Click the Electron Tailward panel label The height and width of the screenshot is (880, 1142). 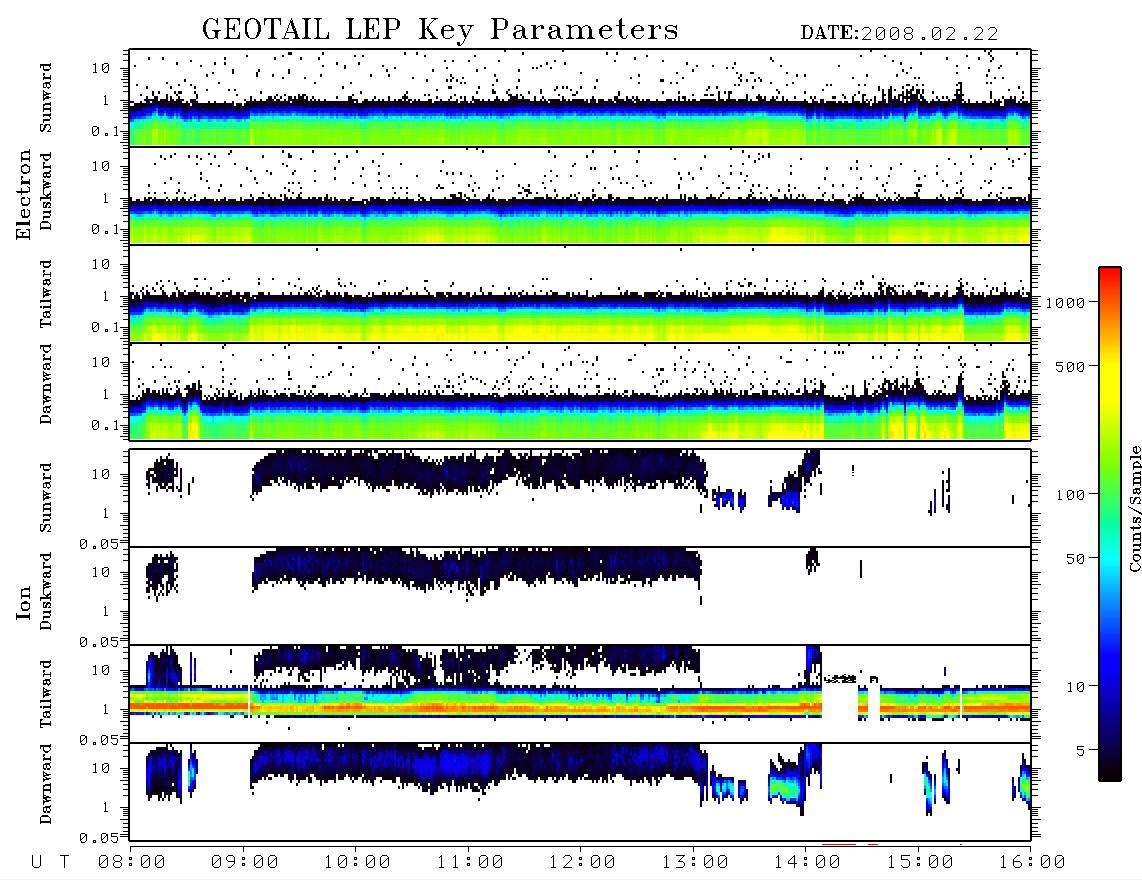tap(46, 293)
